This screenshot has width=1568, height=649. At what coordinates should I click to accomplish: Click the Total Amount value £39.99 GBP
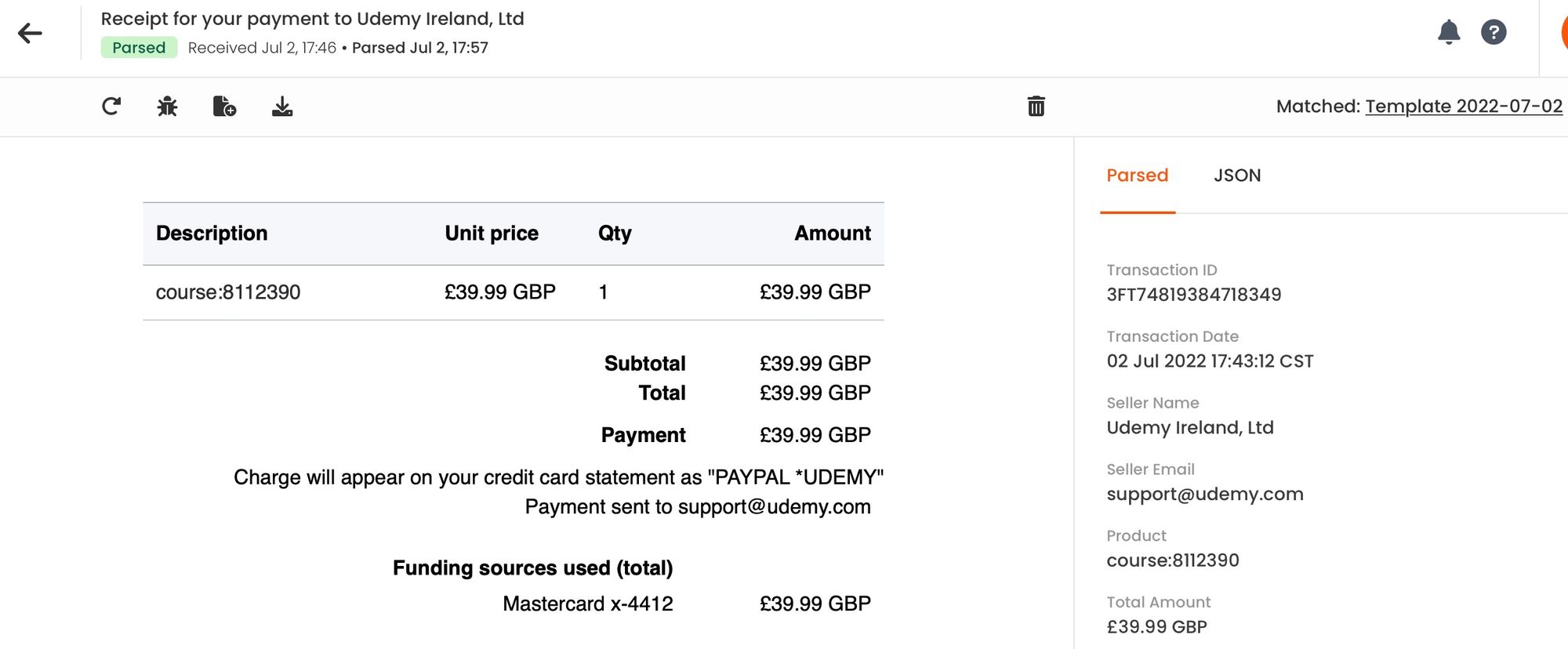pos(1156,627)
